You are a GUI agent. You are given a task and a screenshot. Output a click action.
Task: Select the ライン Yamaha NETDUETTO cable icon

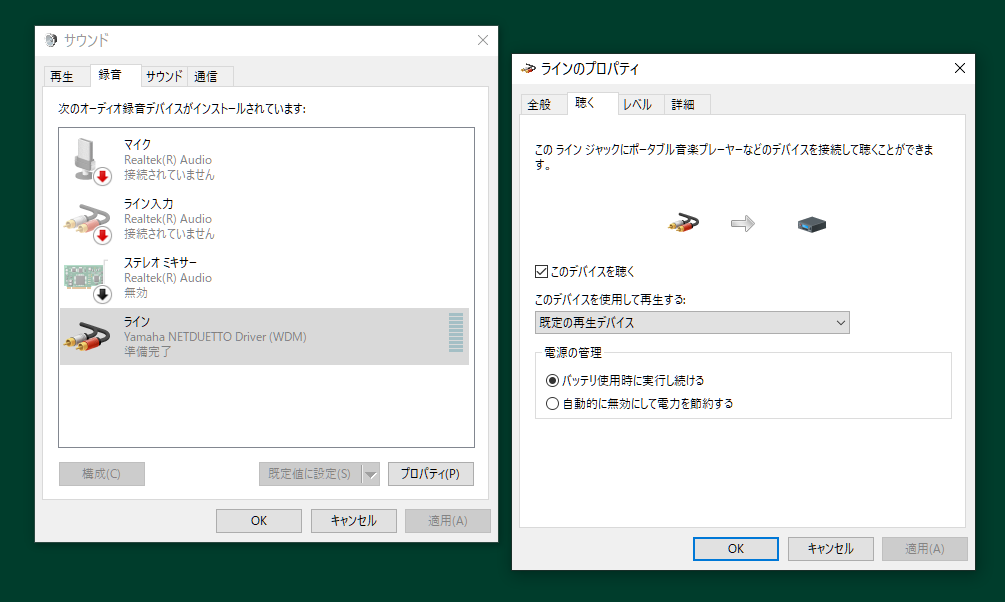(x=87, y=337)
